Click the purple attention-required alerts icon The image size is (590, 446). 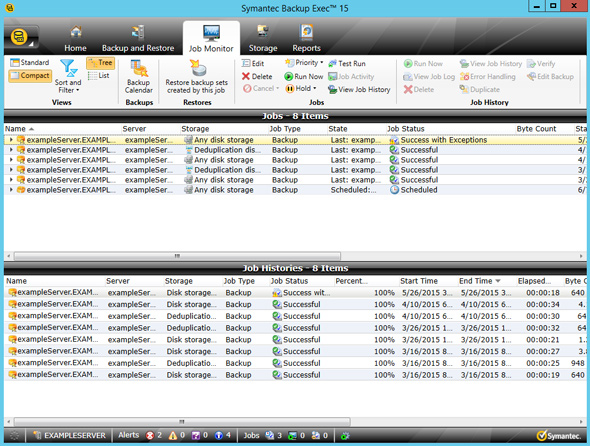click(x=196, y=435)
